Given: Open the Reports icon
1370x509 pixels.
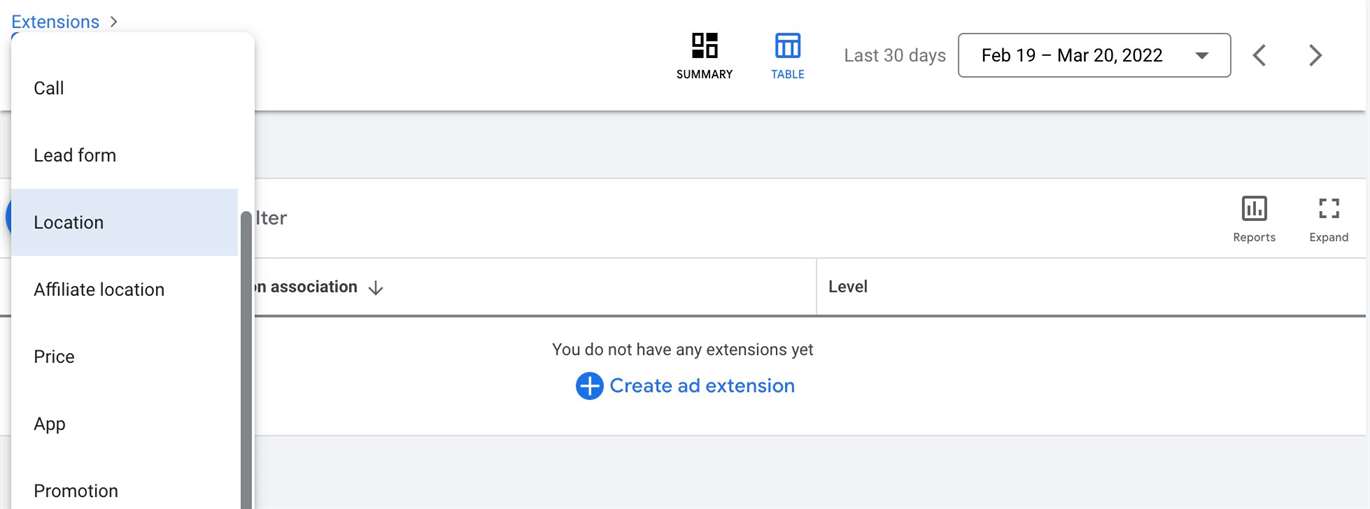Looking at the screenshot, I should [1254, 208].
